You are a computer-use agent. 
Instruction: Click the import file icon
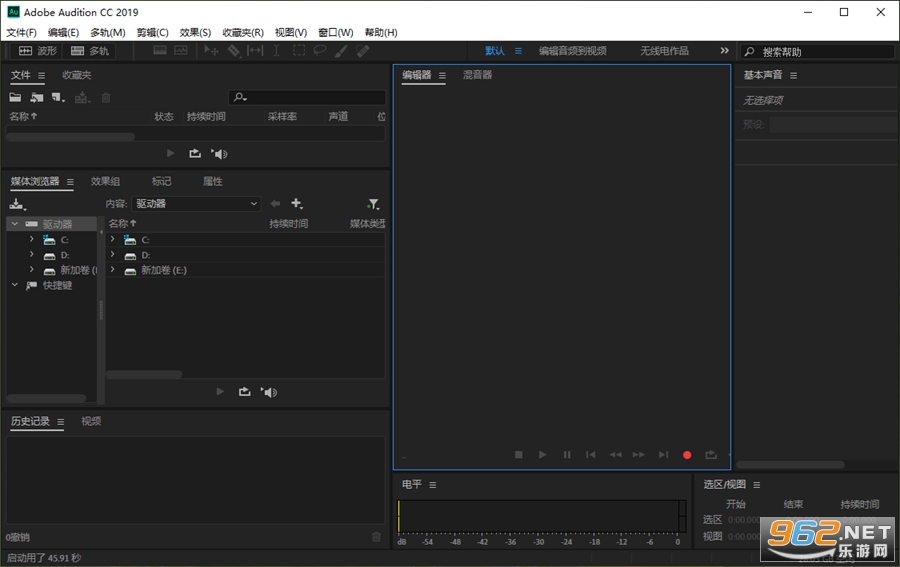pyautogui.click(x=37, y=98)
